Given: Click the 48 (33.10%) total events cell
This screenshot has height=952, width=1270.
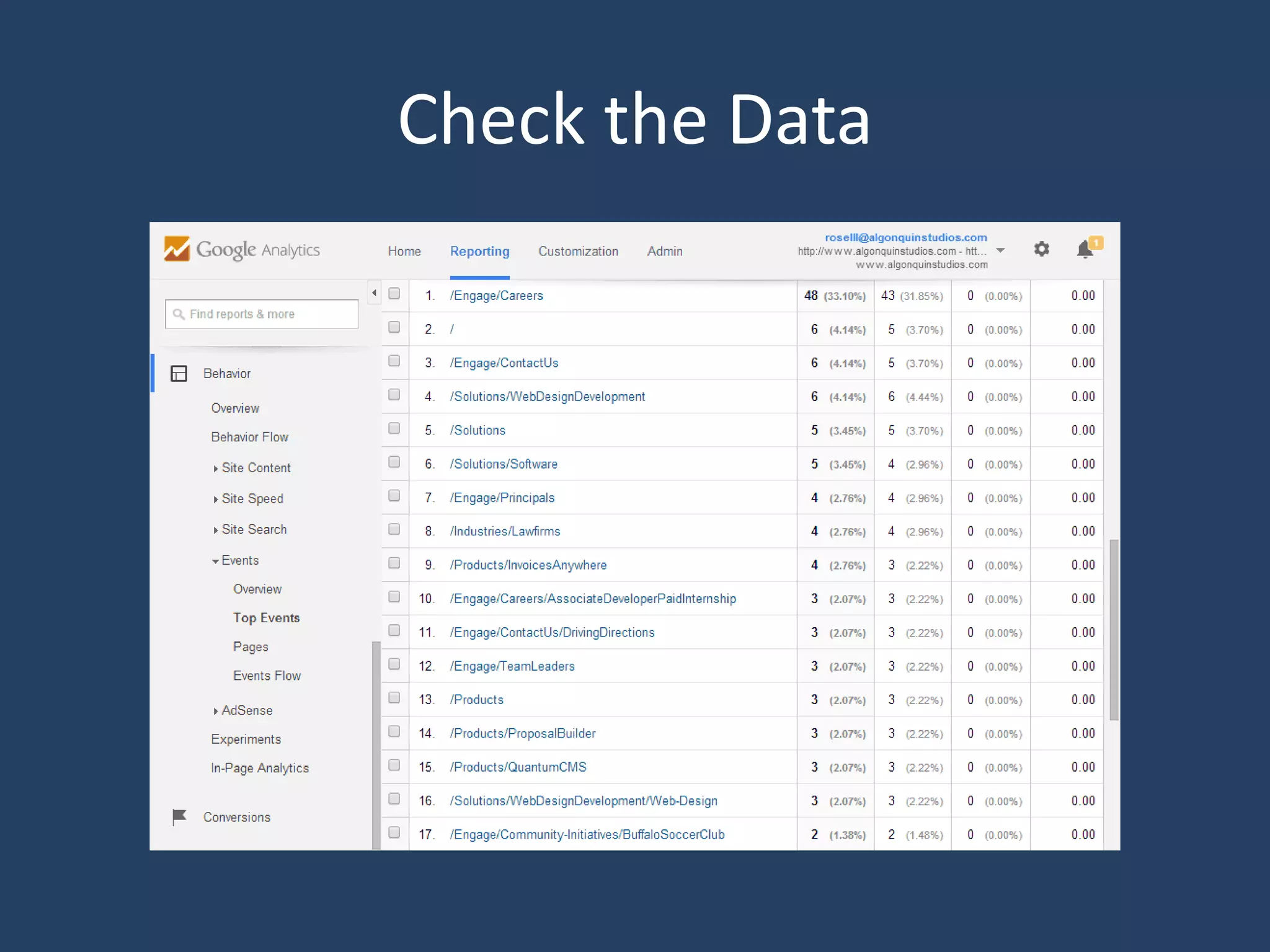Looking at the screenshot, I should [x=835, y=296].
